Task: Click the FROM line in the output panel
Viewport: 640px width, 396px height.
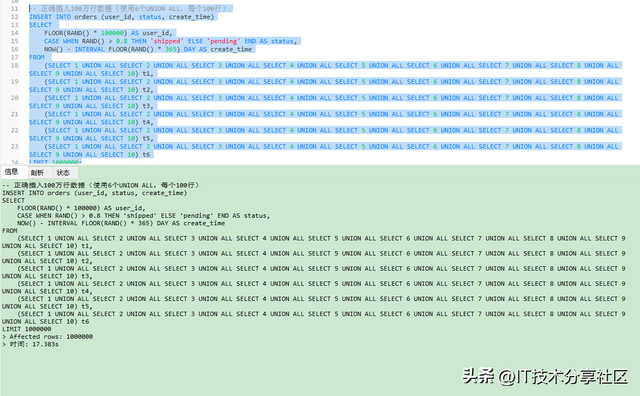Action: click(x=9, y=231)
